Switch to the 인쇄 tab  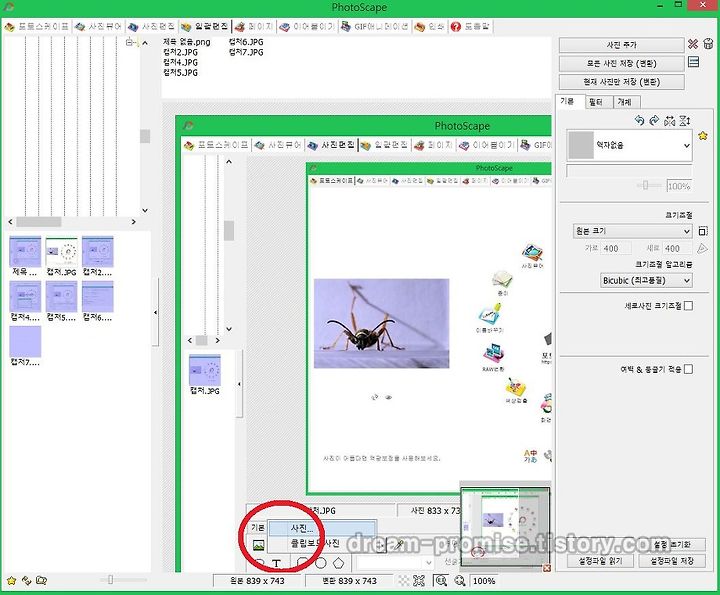pyautogui.click(x=430, y=27)
